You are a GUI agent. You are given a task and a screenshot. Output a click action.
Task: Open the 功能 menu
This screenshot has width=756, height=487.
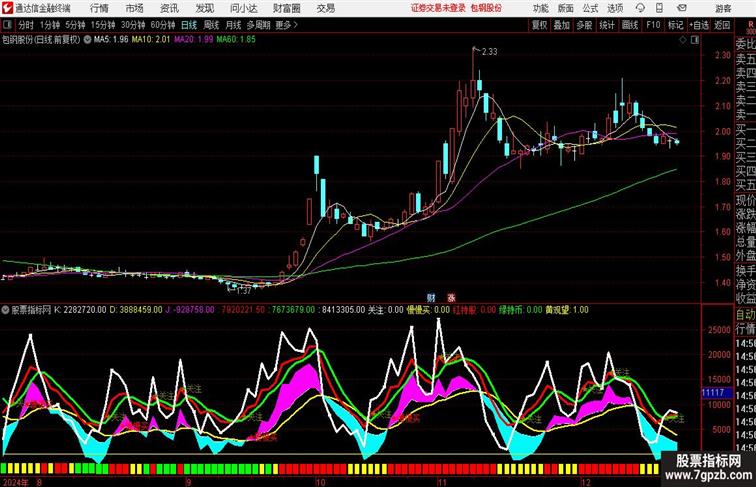tap(540, 8)
